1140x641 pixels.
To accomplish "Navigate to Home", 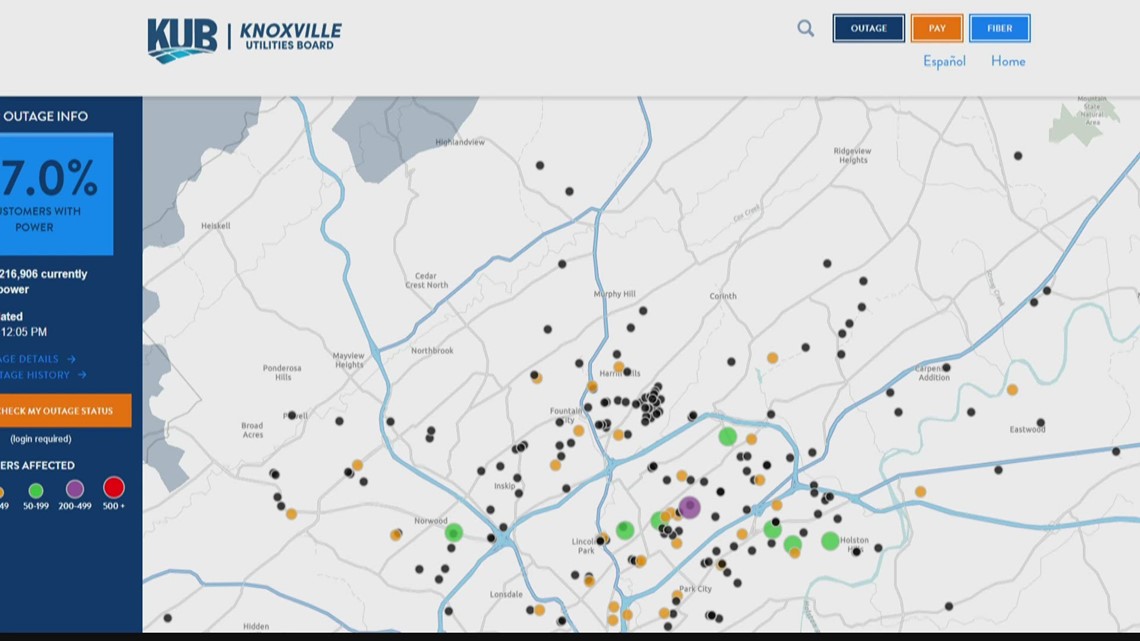I will 1007,61.
